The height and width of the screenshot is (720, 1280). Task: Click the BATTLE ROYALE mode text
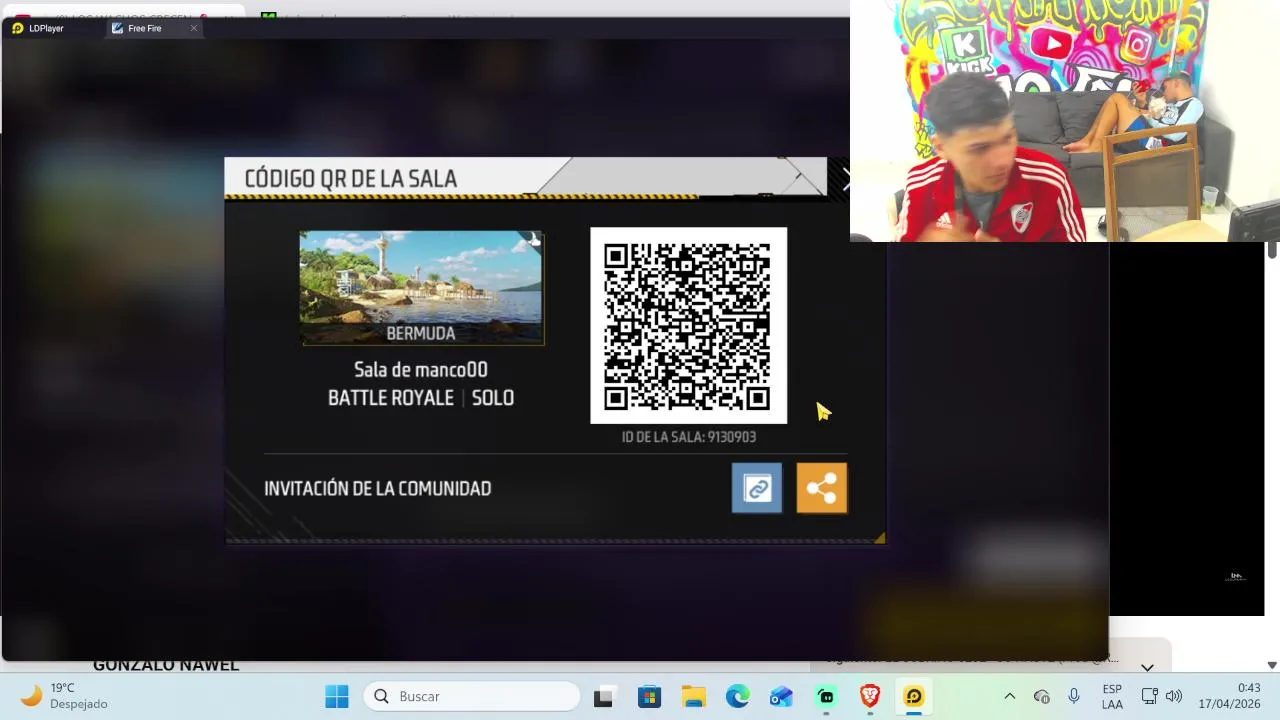tap(391, 398)
